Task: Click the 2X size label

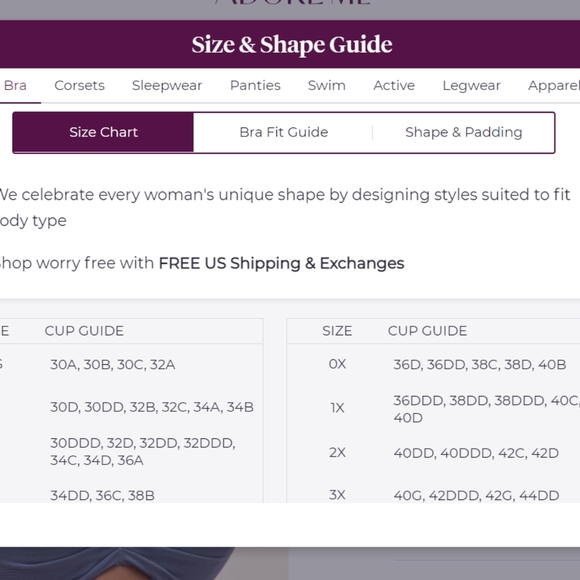Action: click(x=337, y=452)
